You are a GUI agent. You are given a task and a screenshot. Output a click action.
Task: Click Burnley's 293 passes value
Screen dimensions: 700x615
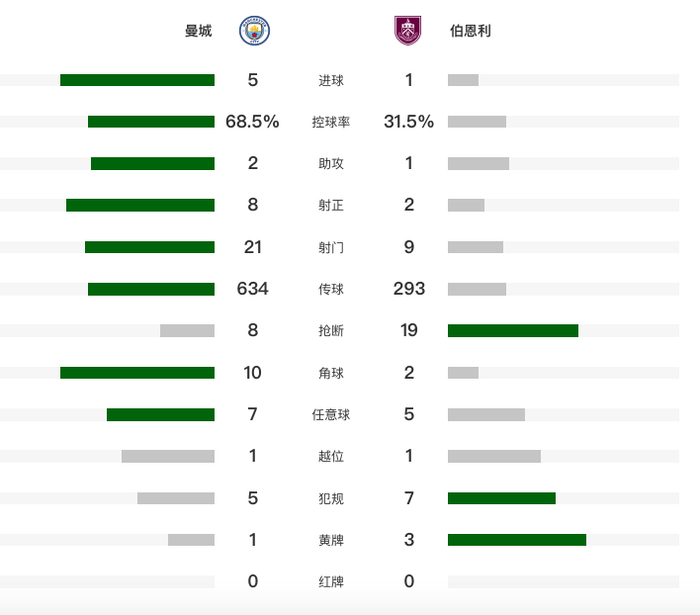[x=409, y=289]
